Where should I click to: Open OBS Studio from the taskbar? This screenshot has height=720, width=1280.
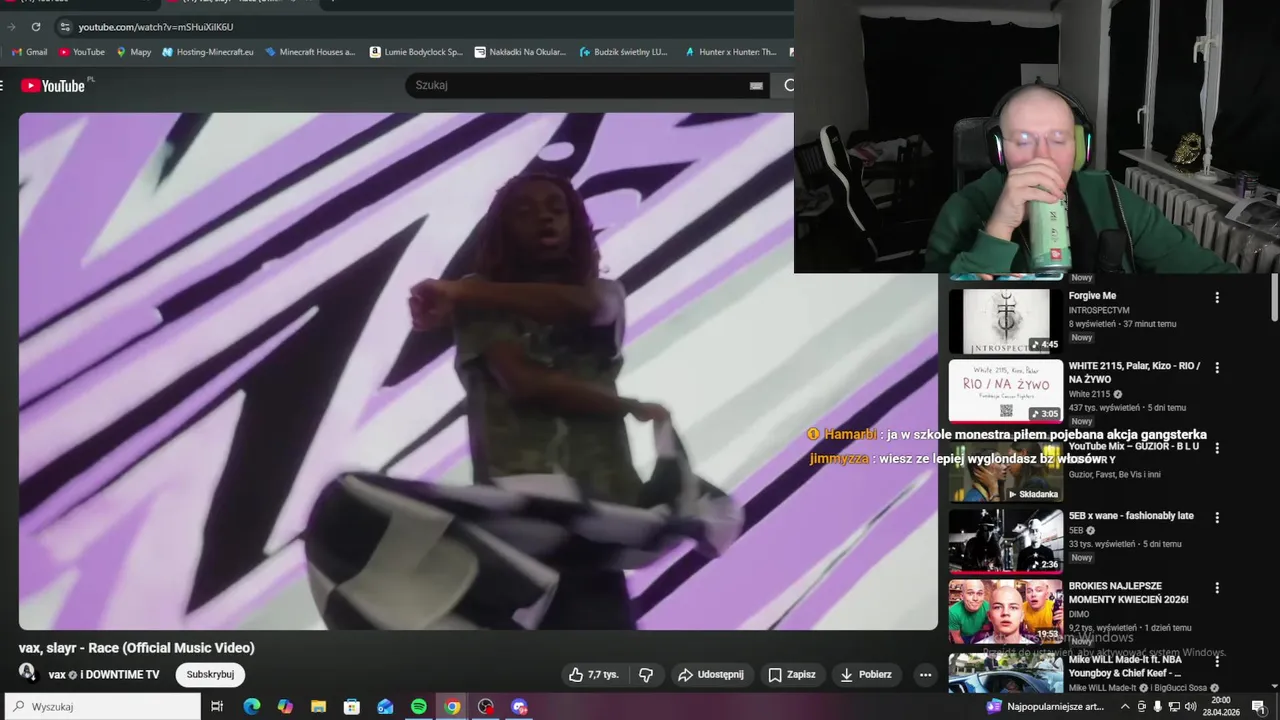tap(486, 707)
